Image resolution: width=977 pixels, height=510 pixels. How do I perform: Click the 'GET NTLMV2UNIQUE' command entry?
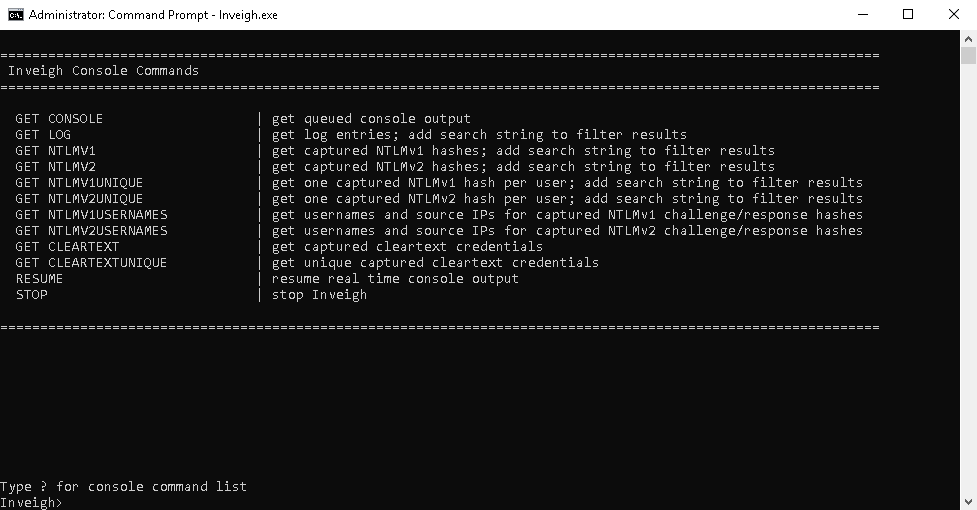pos(79,199)
